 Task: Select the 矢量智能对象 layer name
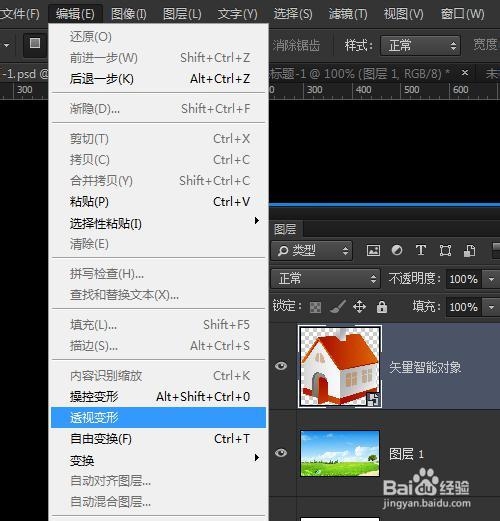pyautogui.click(x=425, y=367)
